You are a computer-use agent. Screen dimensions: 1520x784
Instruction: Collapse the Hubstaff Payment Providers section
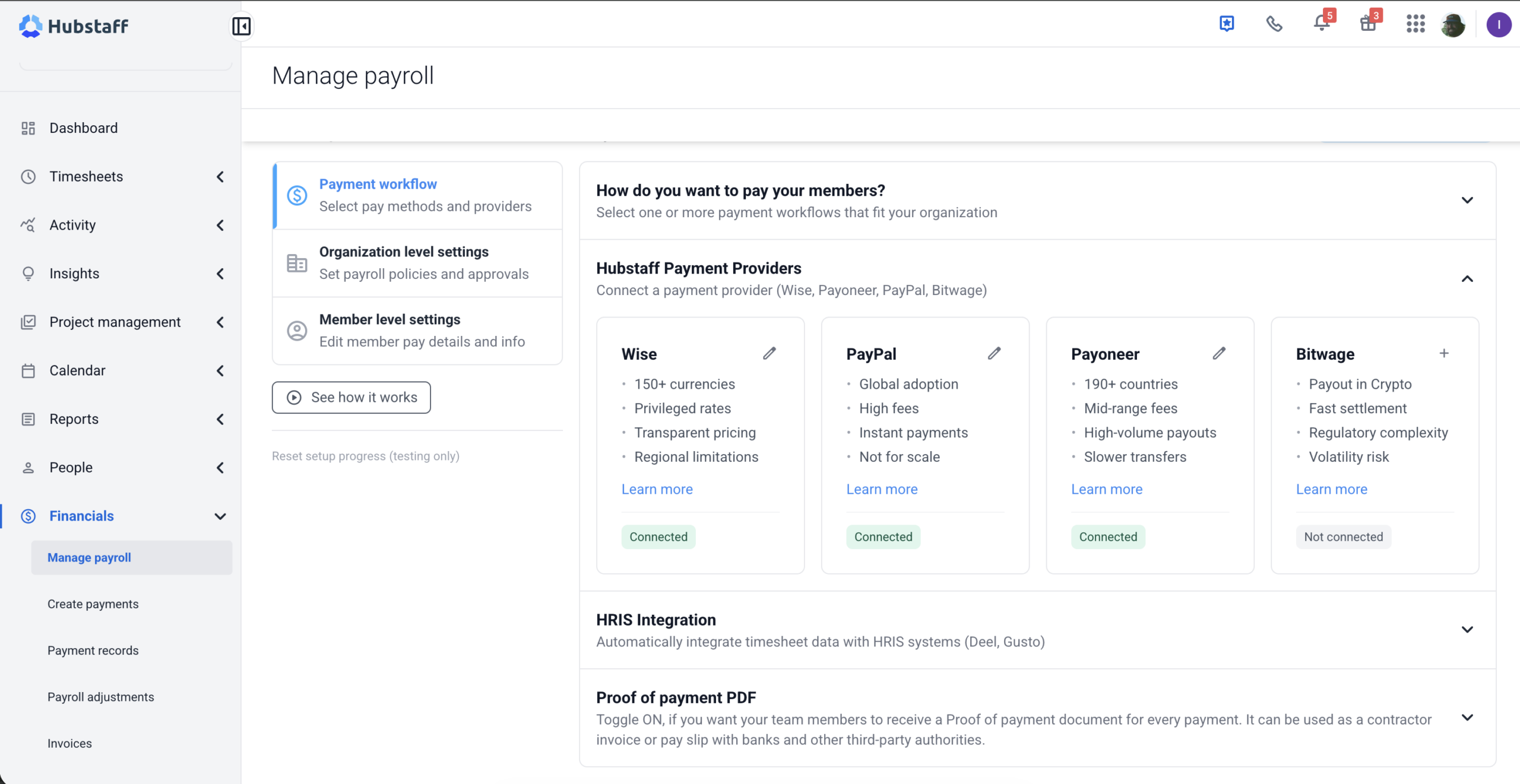tap(1467, 279)
